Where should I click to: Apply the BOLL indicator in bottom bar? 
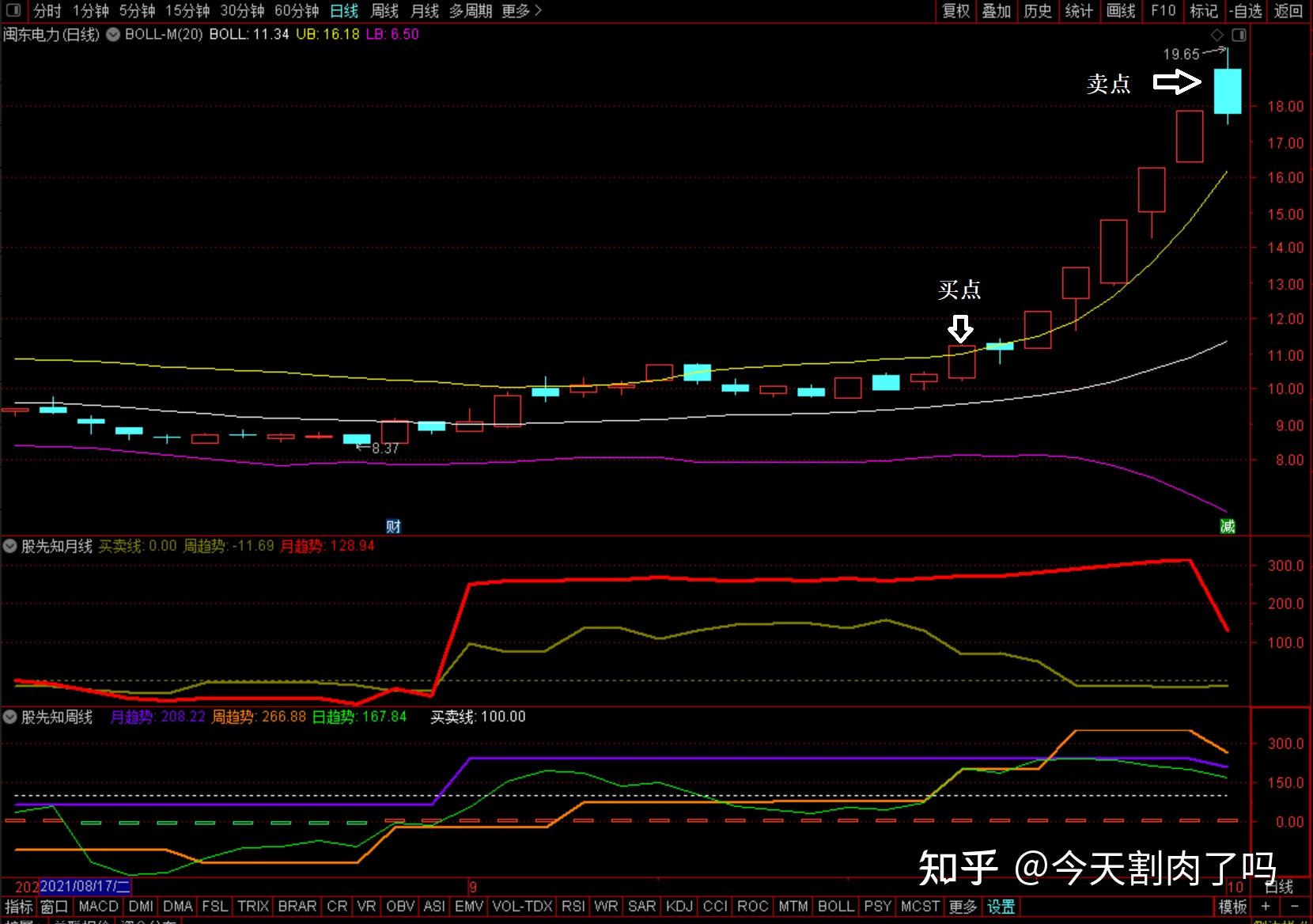tap(835, 907)
